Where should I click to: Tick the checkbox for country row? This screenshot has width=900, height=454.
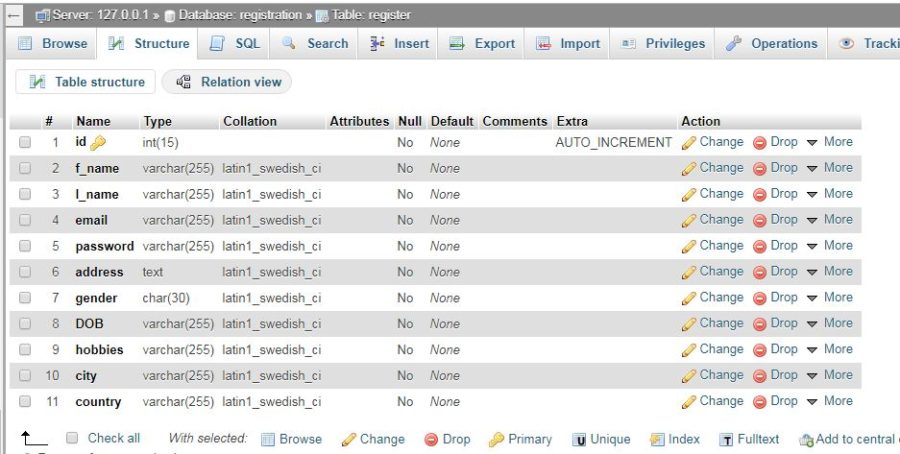click(25, 401)
